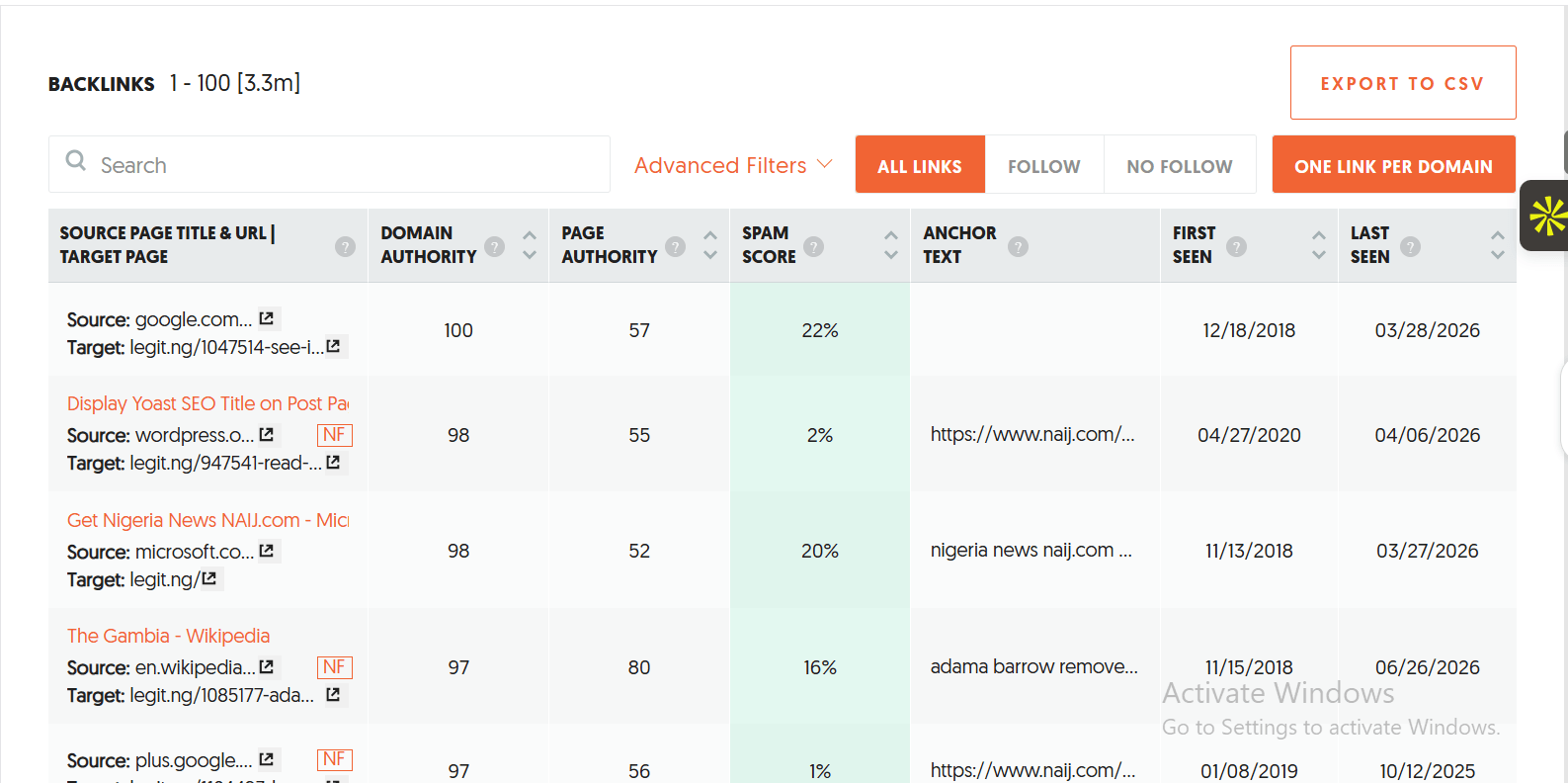The image size is (1568, 783).
Task: Switch to the Follow tab
Action: pos(1044,165)
